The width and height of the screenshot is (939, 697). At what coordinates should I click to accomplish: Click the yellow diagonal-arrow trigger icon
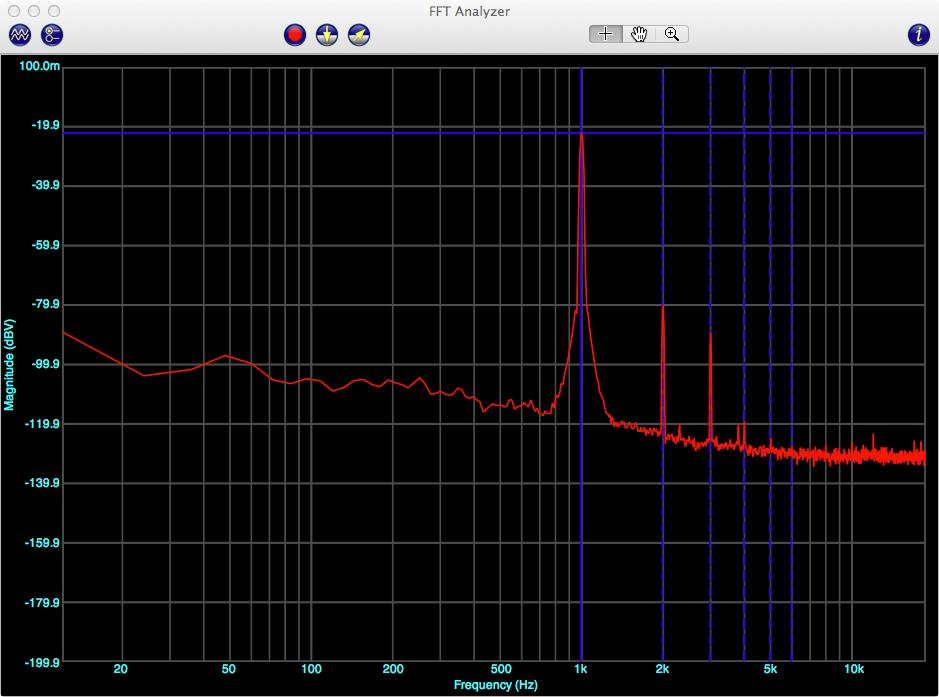coord(359,35)
